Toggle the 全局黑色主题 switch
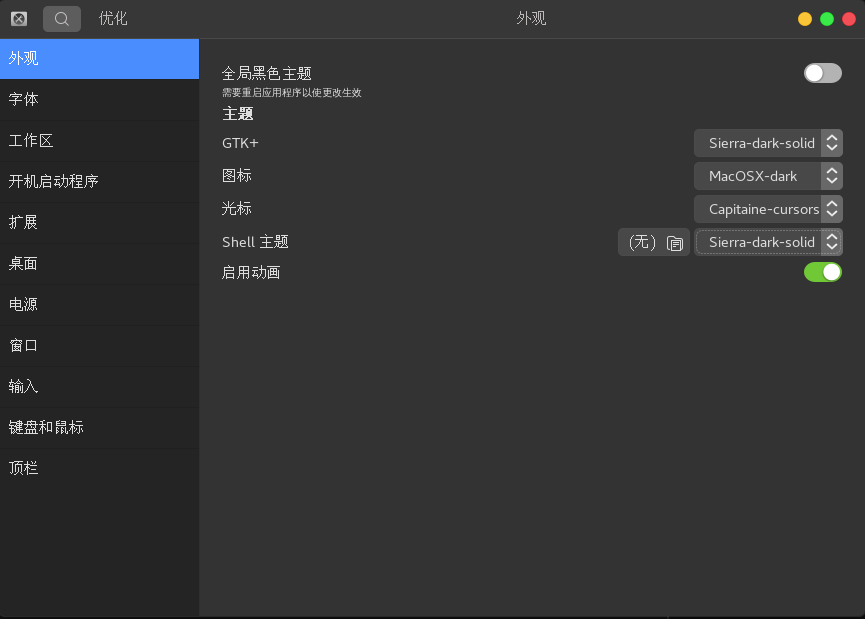Image resolution: width=865 pixels, height=619 pixels. (823, 73)
